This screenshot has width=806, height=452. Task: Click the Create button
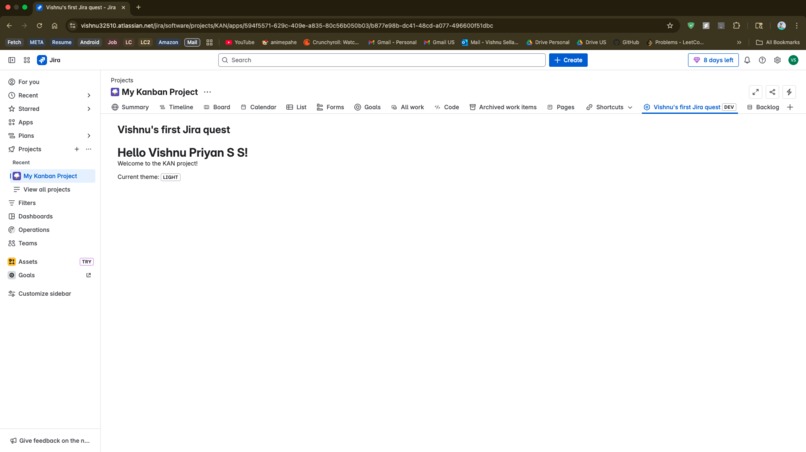pos(568,60)
